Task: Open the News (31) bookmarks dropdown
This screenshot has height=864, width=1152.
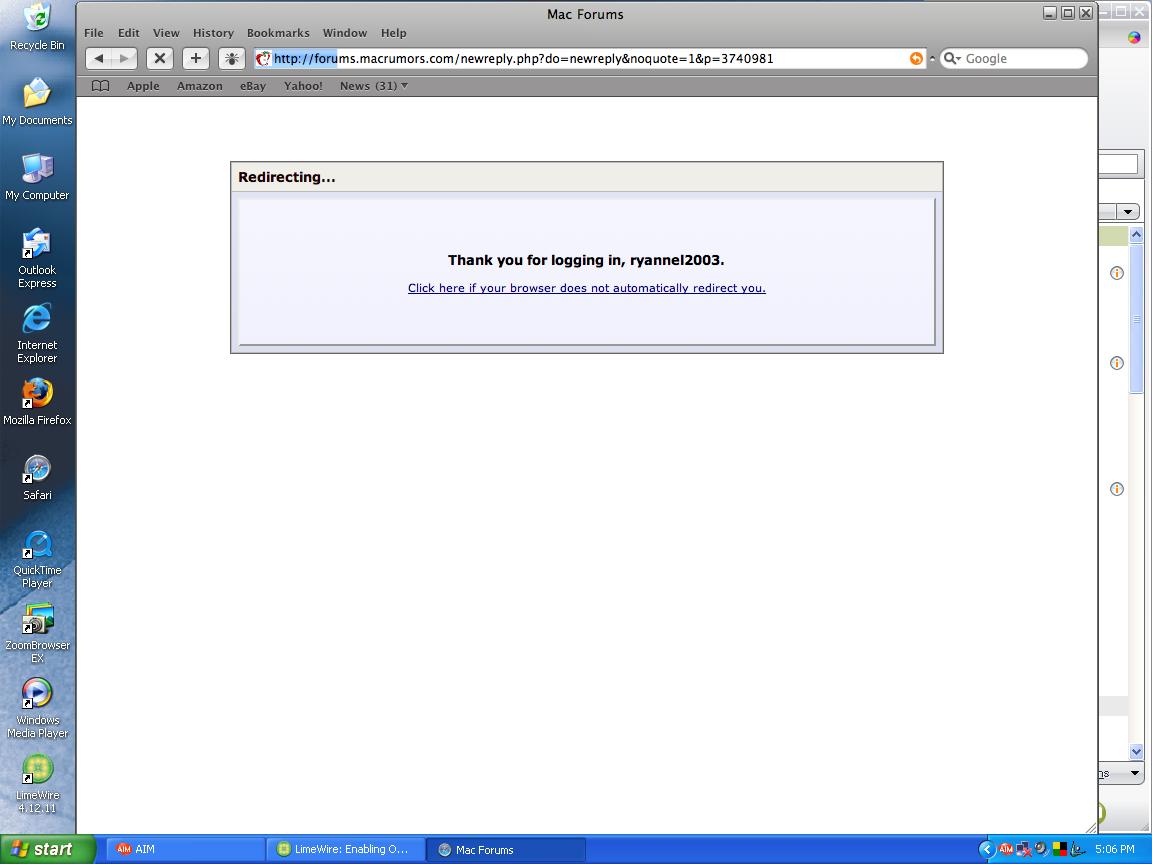Action: (x=373, y=86)
